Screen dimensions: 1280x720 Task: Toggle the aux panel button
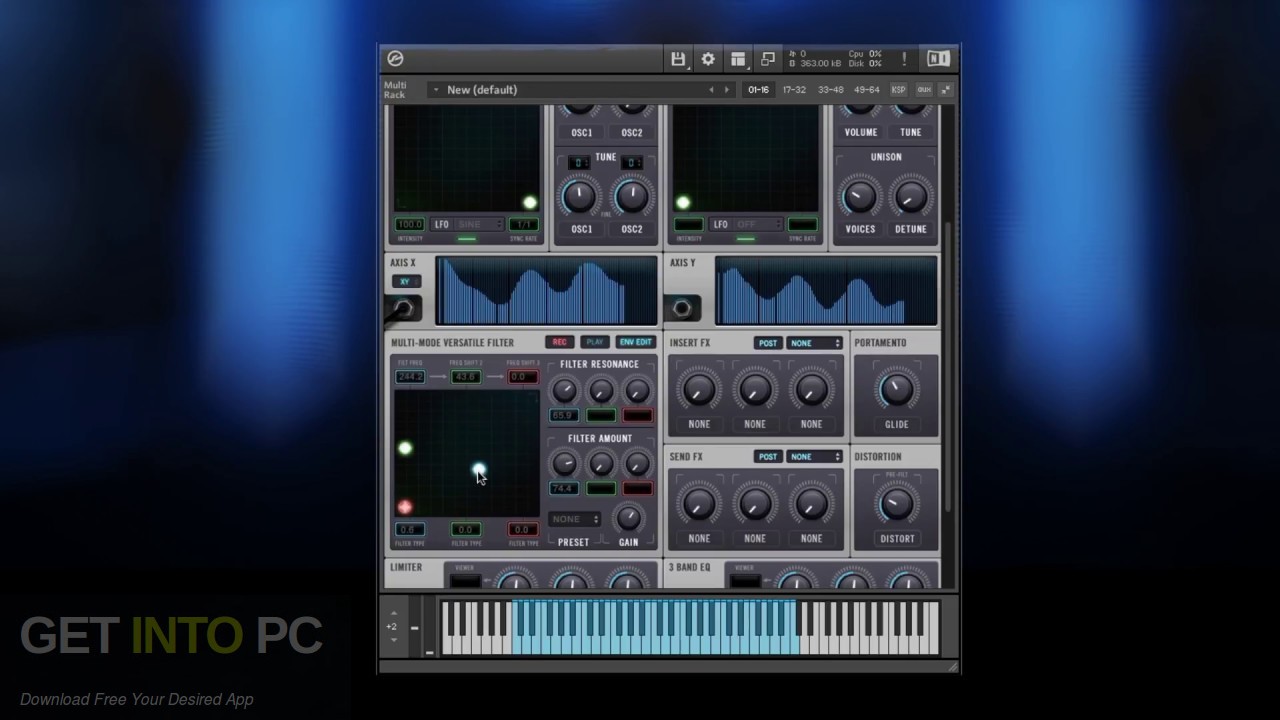pos(924,90)
